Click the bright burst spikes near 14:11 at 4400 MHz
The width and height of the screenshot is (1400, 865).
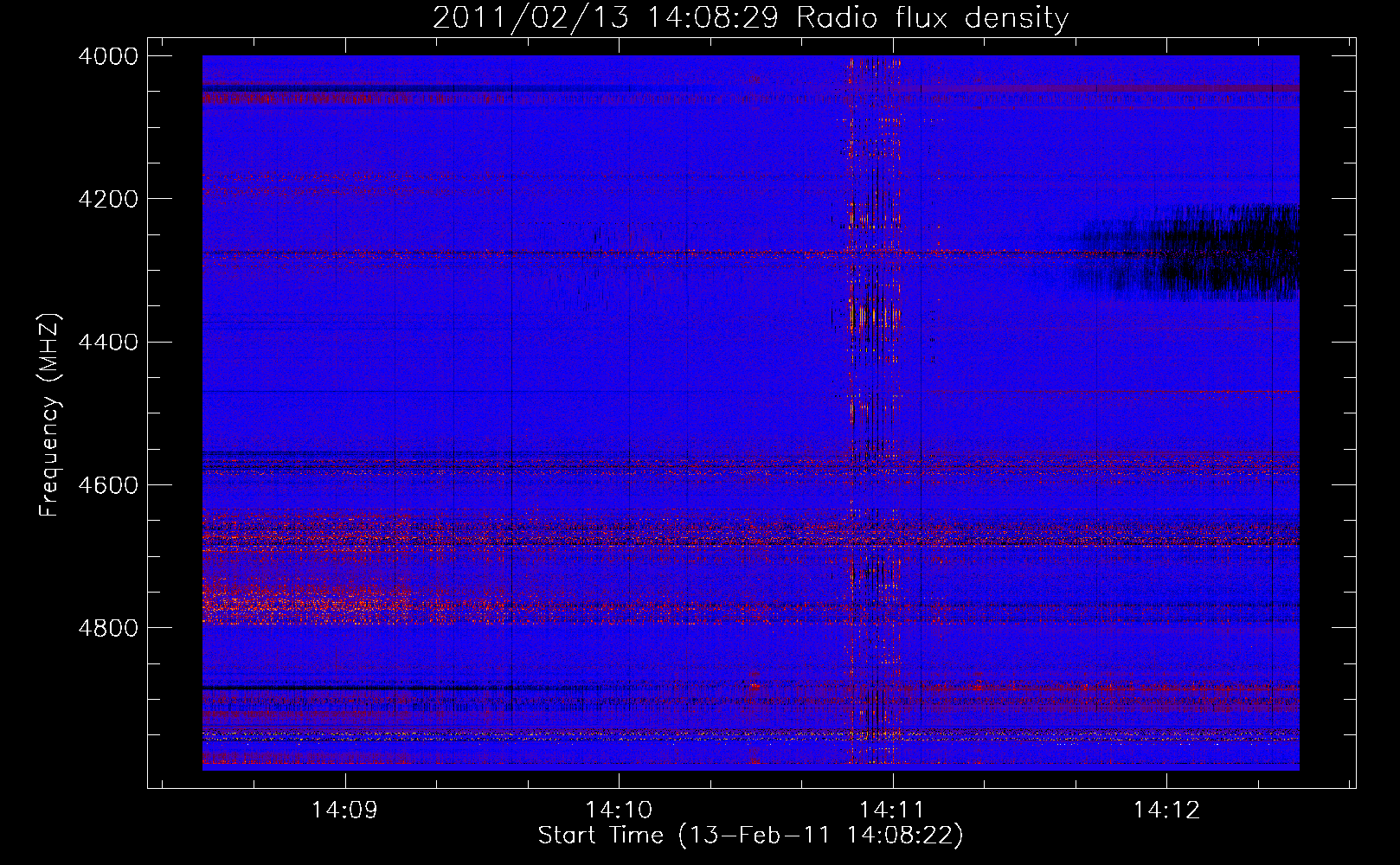tap(874, 316)
